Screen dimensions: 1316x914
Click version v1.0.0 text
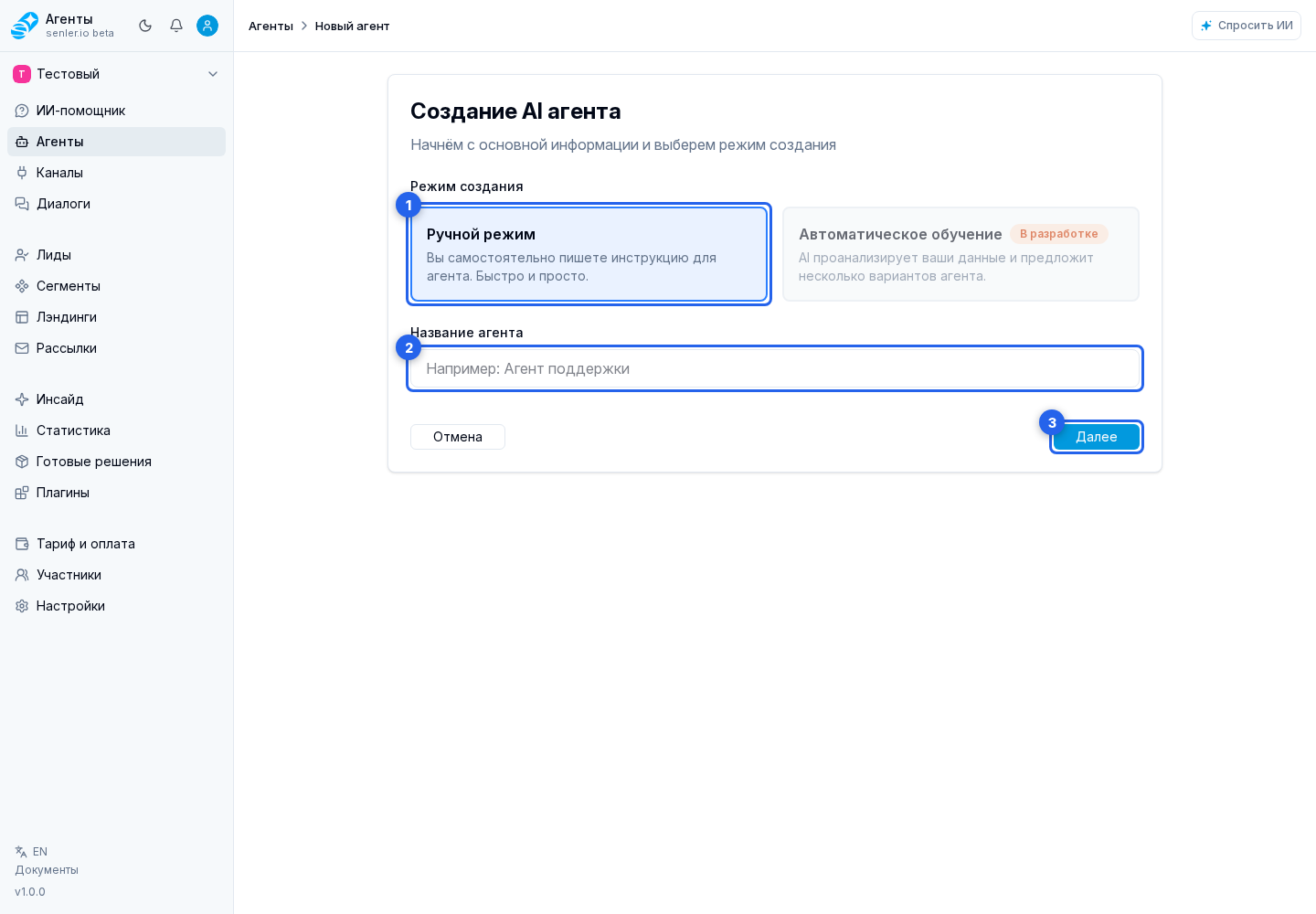pos(30,892)
